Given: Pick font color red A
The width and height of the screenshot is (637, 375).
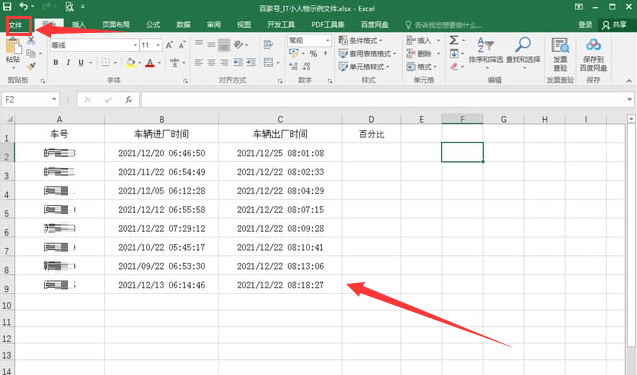Looking at the screenshot, I should coord(150,63).
